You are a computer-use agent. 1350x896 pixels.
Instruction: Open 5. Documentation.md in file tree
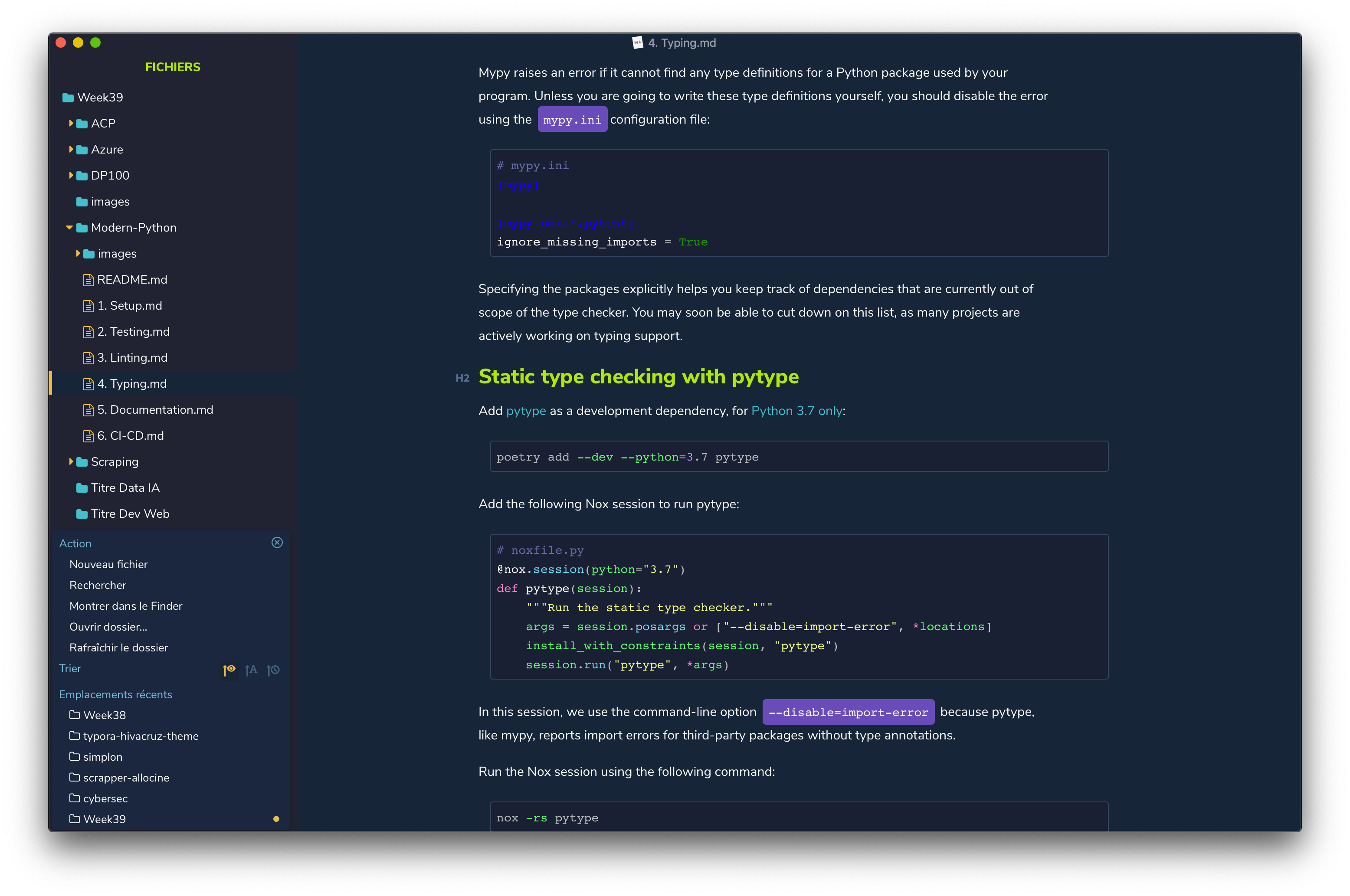pos(155,410)
